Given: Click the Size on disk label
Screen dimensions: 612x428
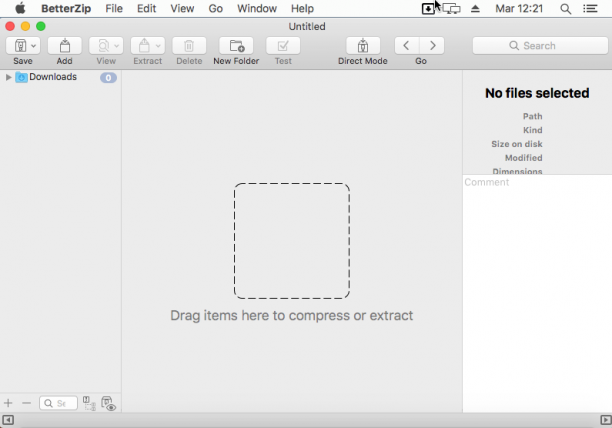Looking at the screenshot, I should pos(517,144).
